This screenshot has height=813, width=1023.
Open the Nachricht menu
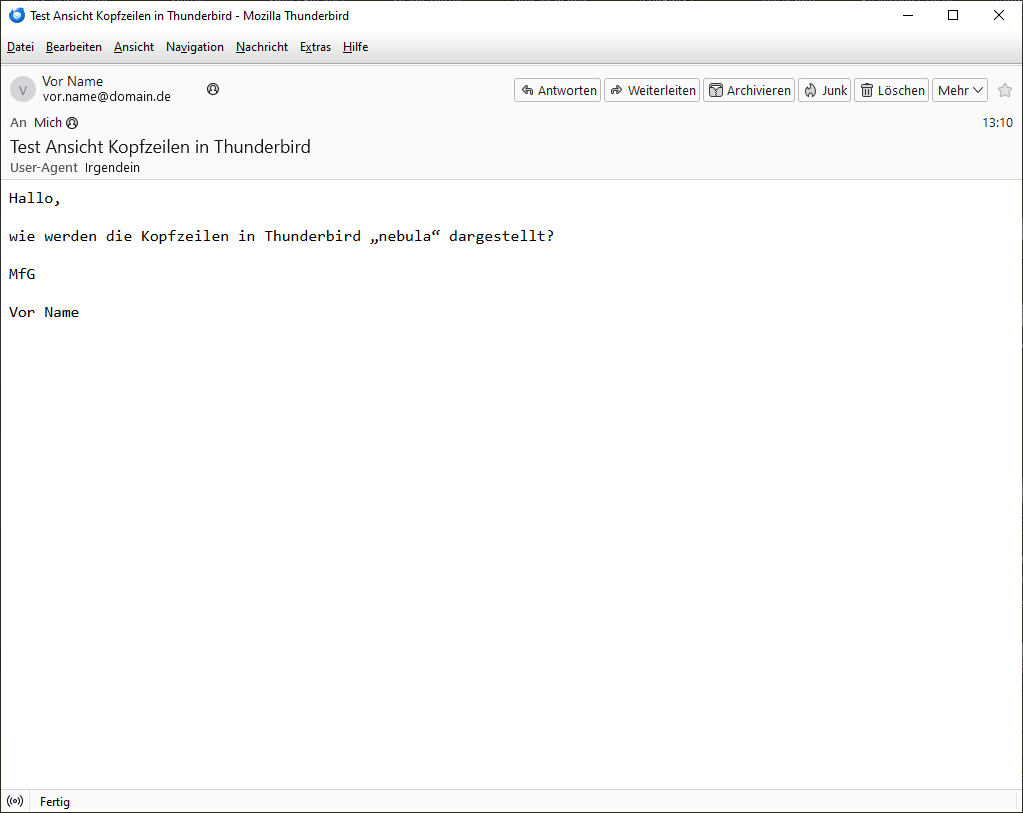click(x=262, y=47)
